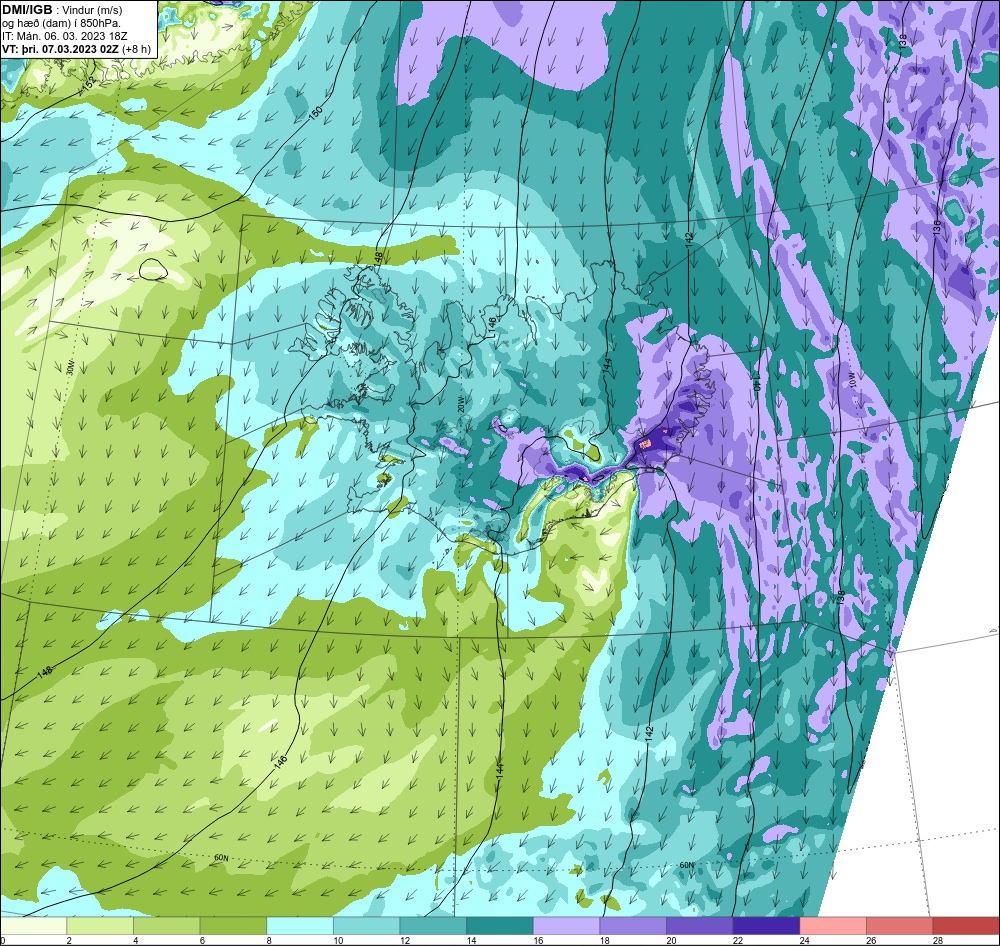This screenshot has width=1000, height=946.
Task: Click the legend value 2
Action: pyautogui.click(x=69, y=940)
